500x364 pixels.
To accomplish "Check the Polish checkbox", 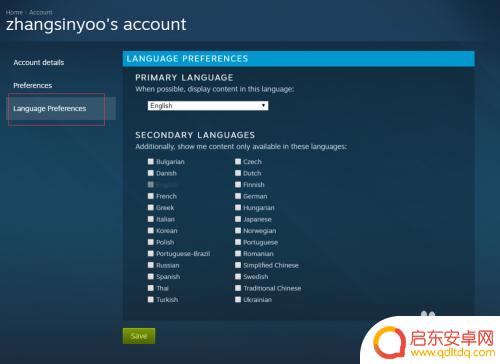I will pyautogui.click(x=151, y=242).
